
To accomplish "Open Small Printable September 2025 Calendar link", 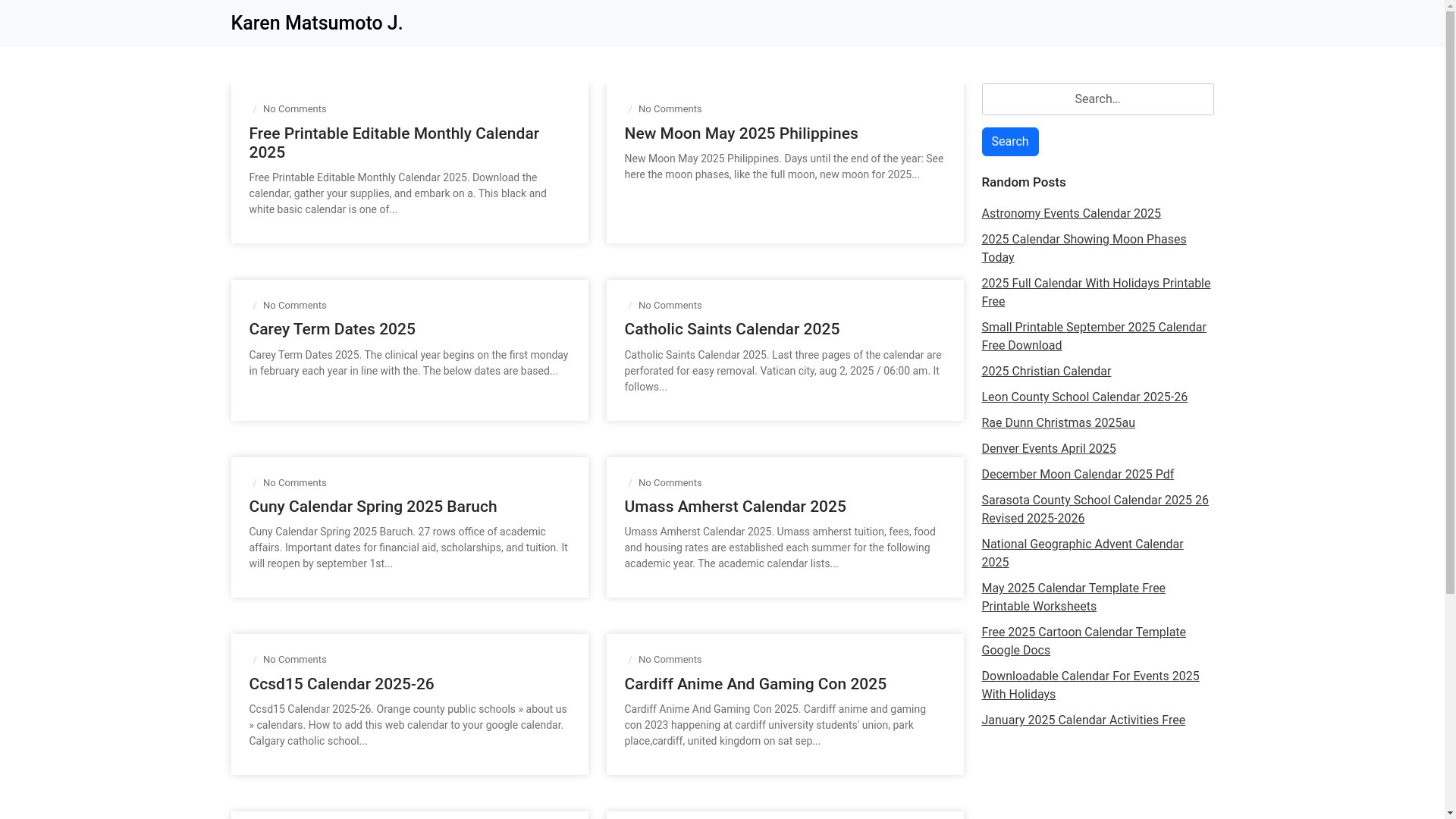I will [1094, 337].
